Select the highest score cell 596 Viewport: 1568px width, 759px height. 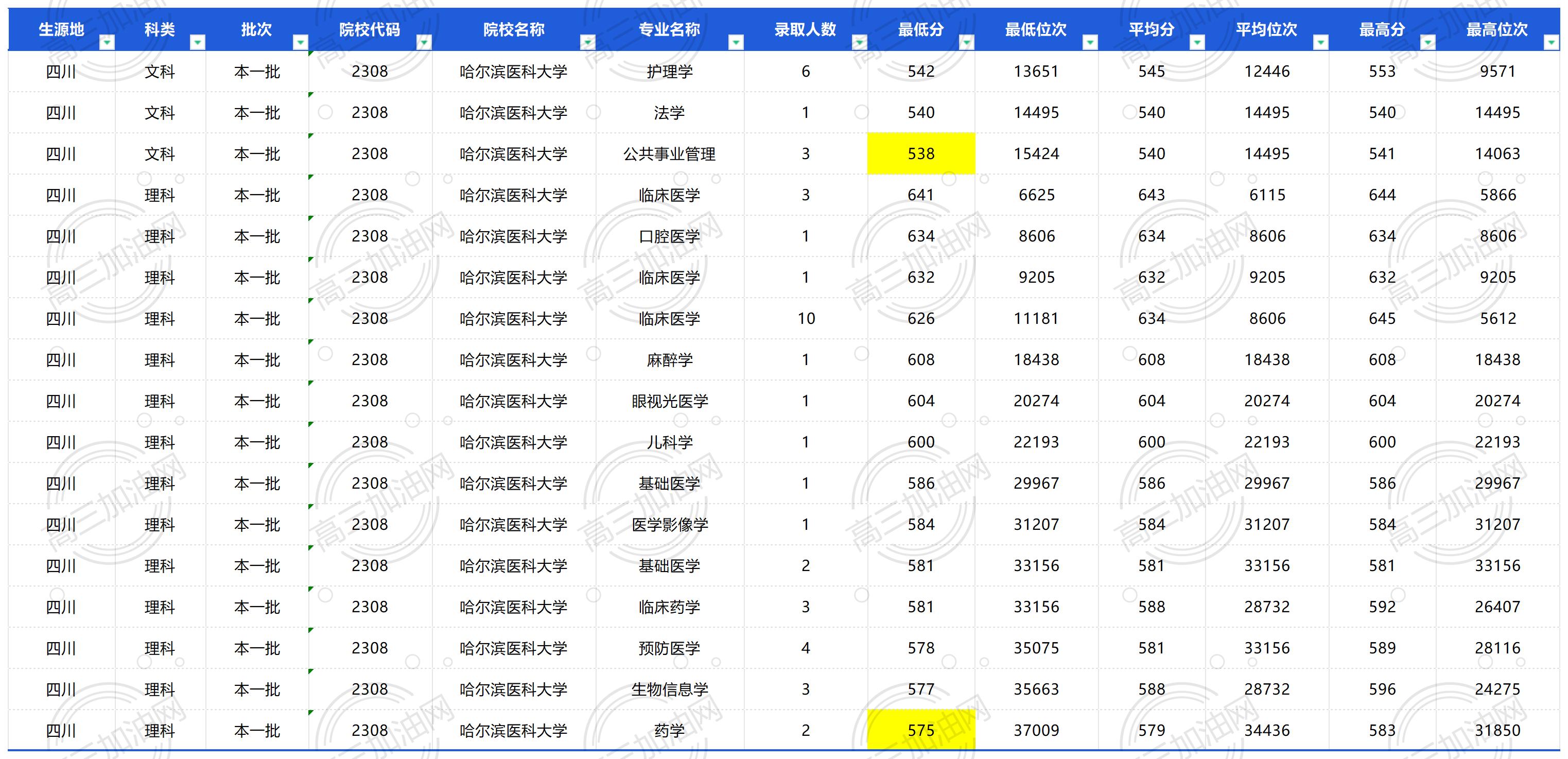(1382, 689)
